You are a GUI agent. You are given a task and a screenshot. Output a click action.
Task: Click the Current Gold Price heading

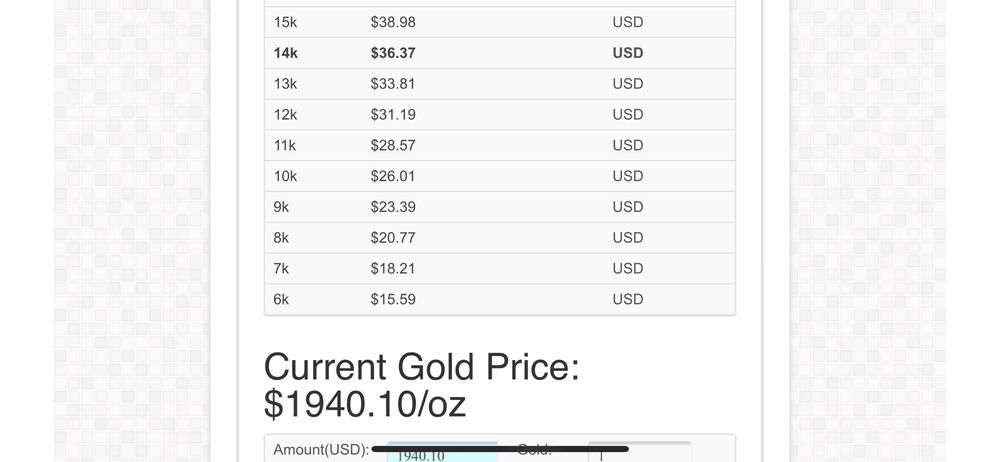[421, 385]
